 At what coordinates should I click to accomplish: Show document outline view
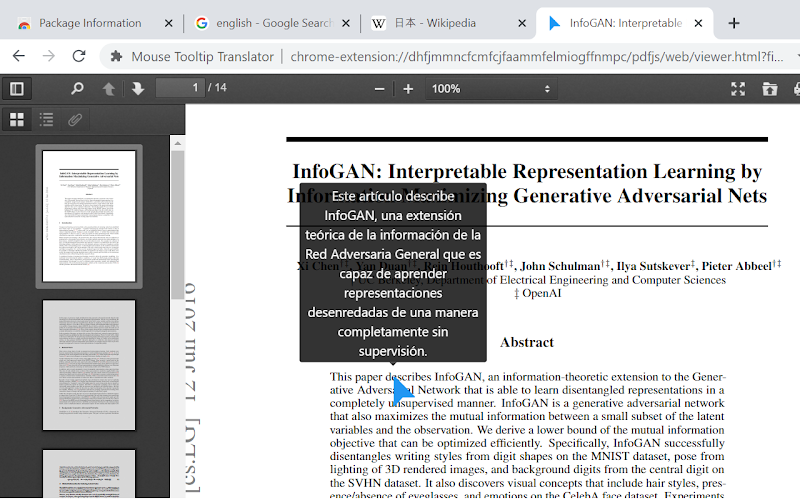46,120
